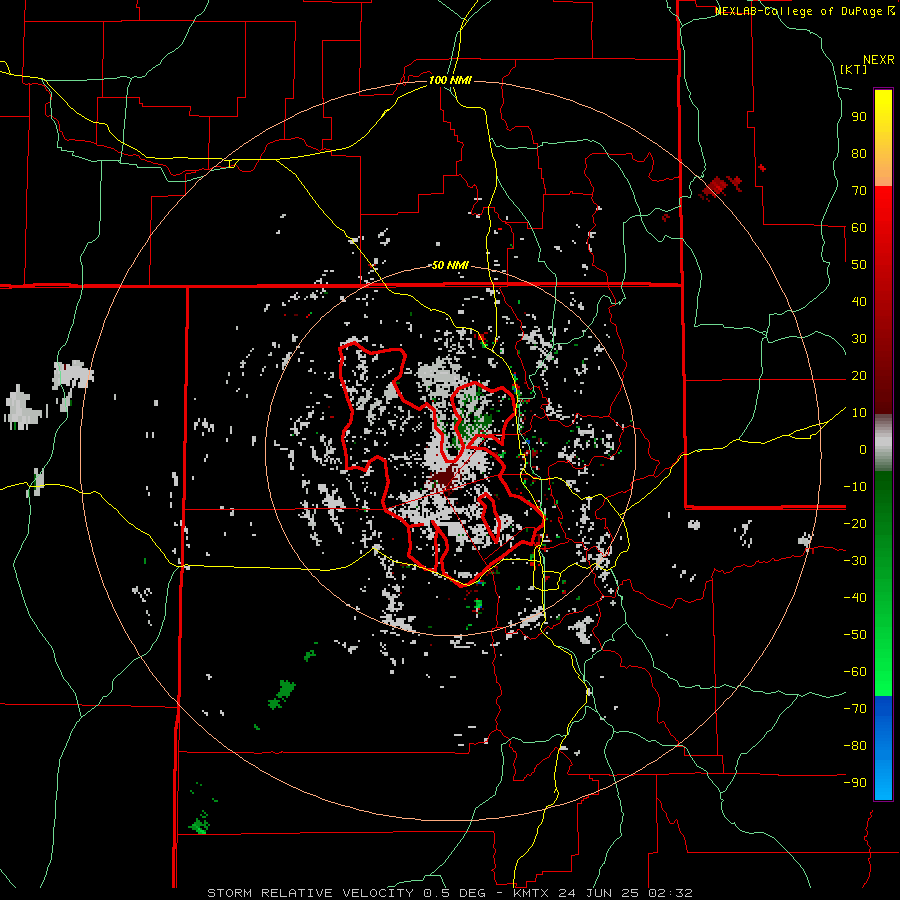Click the 20 value on velocity scale
Screen dimensions: 900x900
[859, 376]
